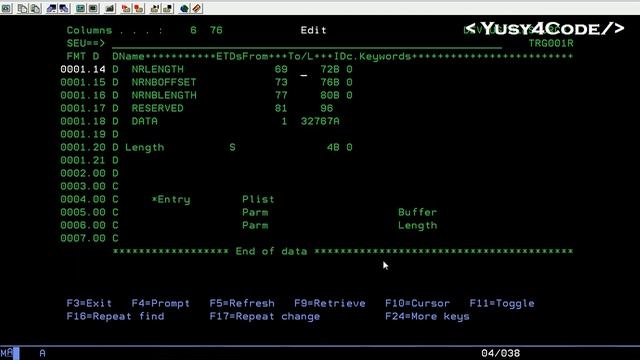Click F10=Cursor function key label
Viewport: 640px width, 360px height.
point(418,303)
